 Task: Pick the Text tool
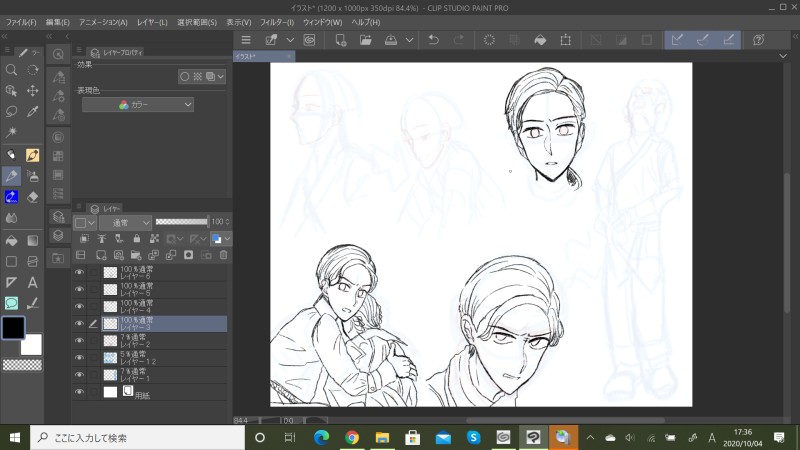[33, 283]
